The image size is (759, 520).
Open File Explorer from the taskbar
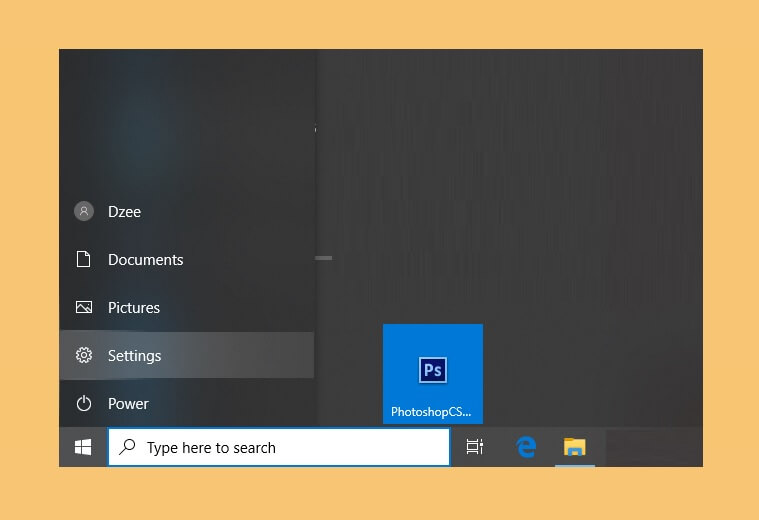tap(575, 447)
